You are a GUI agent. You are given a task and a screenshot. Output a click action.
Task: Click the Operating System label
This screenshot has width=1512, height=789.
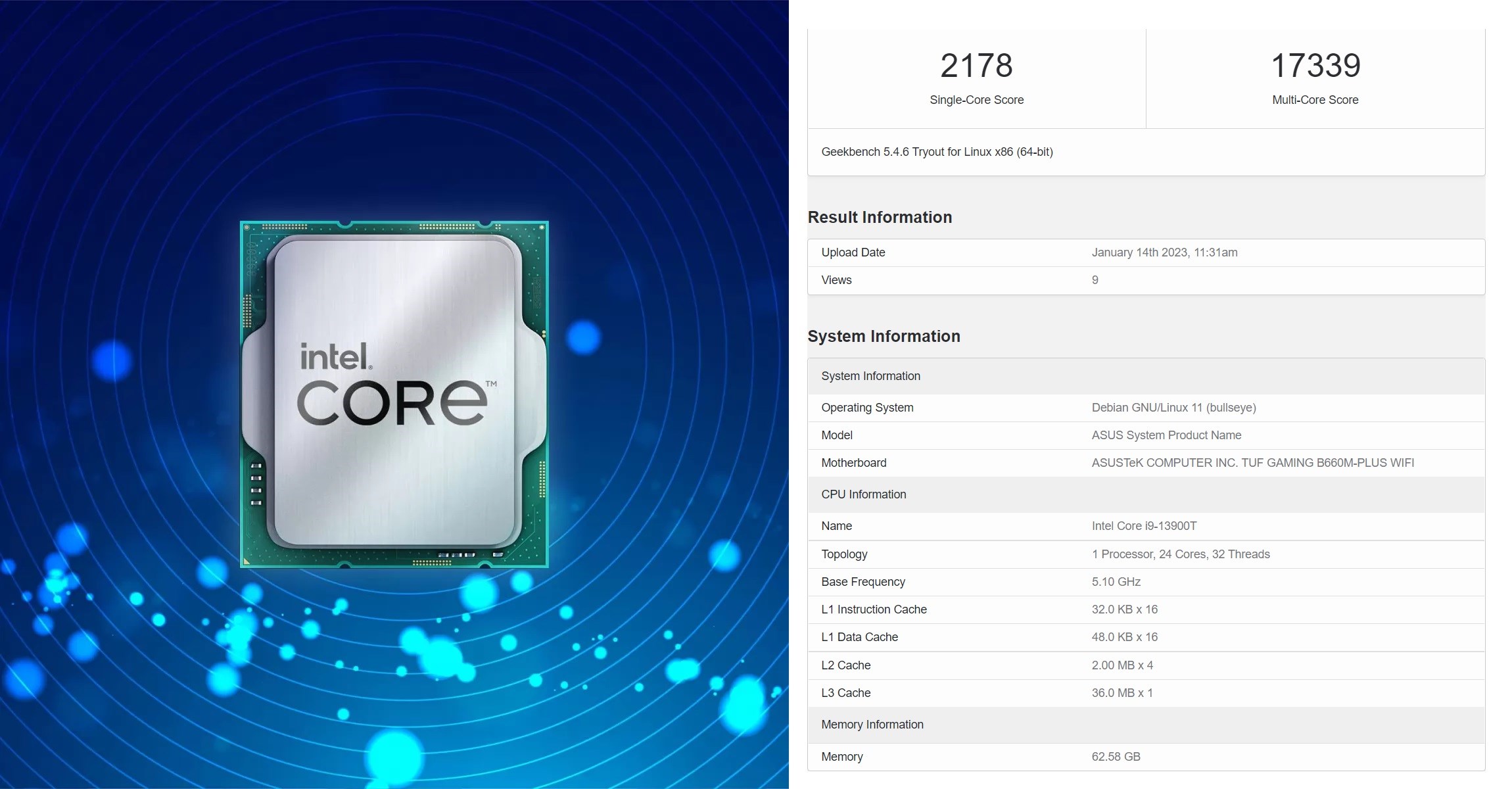tap(867, 408)
